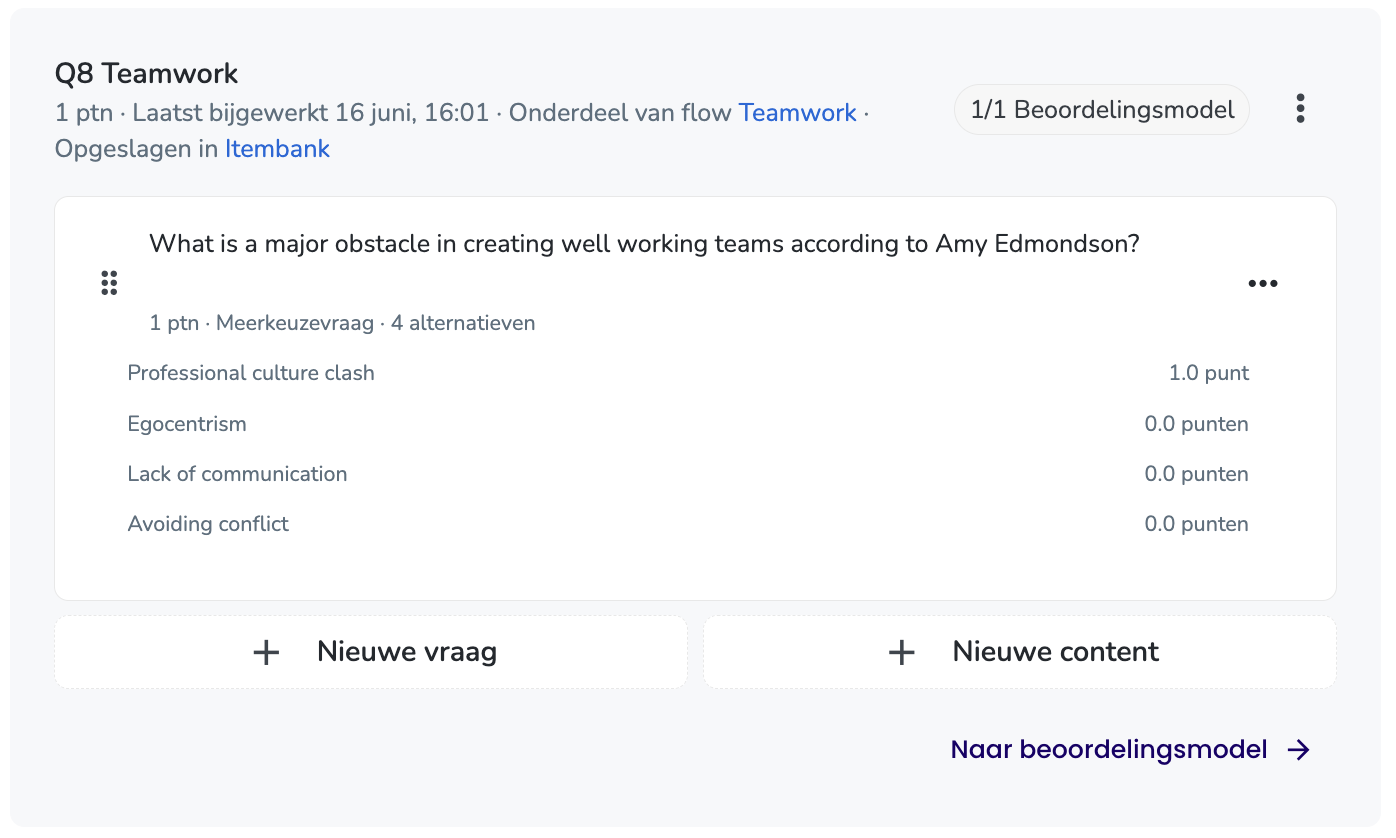Click the '1.0 punt' score value
The width and height of the screenshot is (1396, 838).
[x=1209, y=373]
